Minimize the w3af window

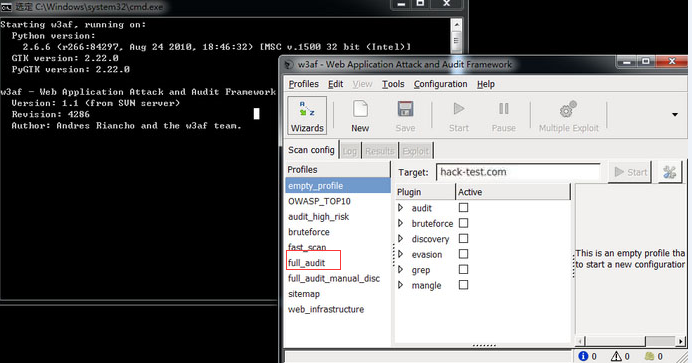click(x=627, y=61)
